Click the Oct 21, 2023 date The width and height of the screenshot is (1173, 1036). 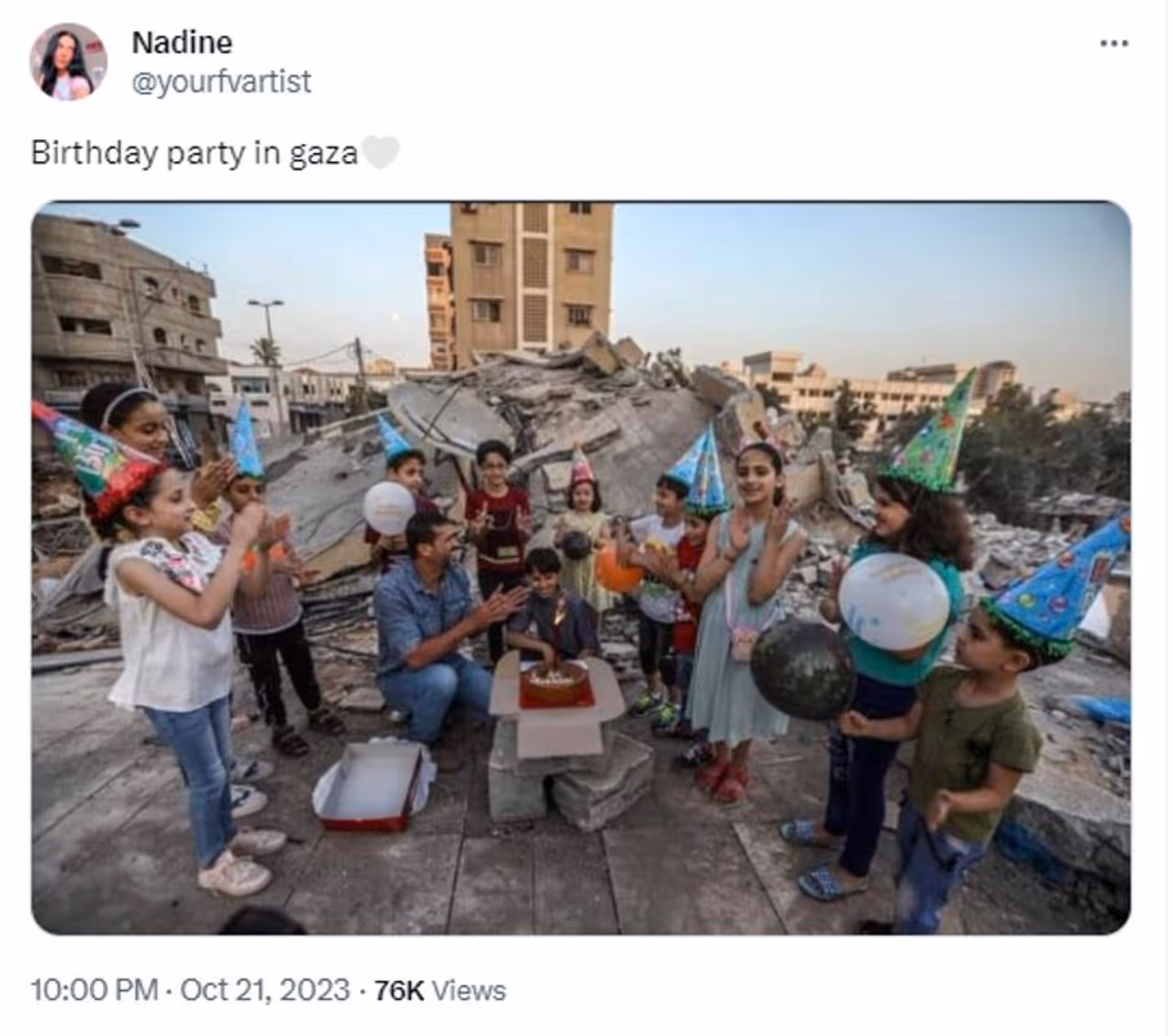[265, 990]
